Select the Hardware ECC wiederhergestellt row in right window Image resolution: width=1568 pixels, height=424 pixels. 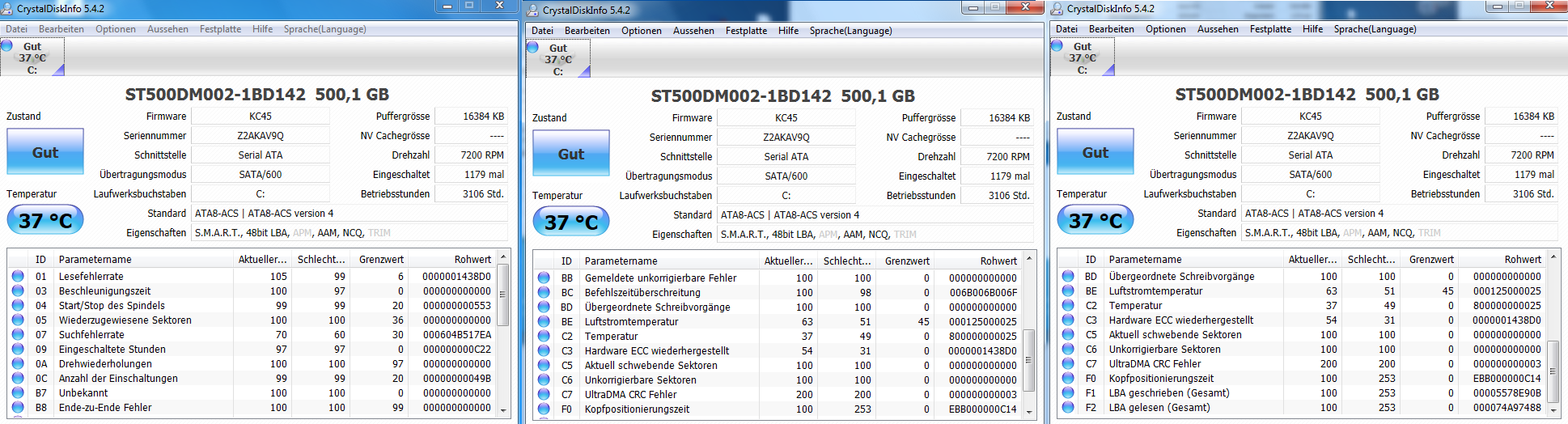point(1302,320)
